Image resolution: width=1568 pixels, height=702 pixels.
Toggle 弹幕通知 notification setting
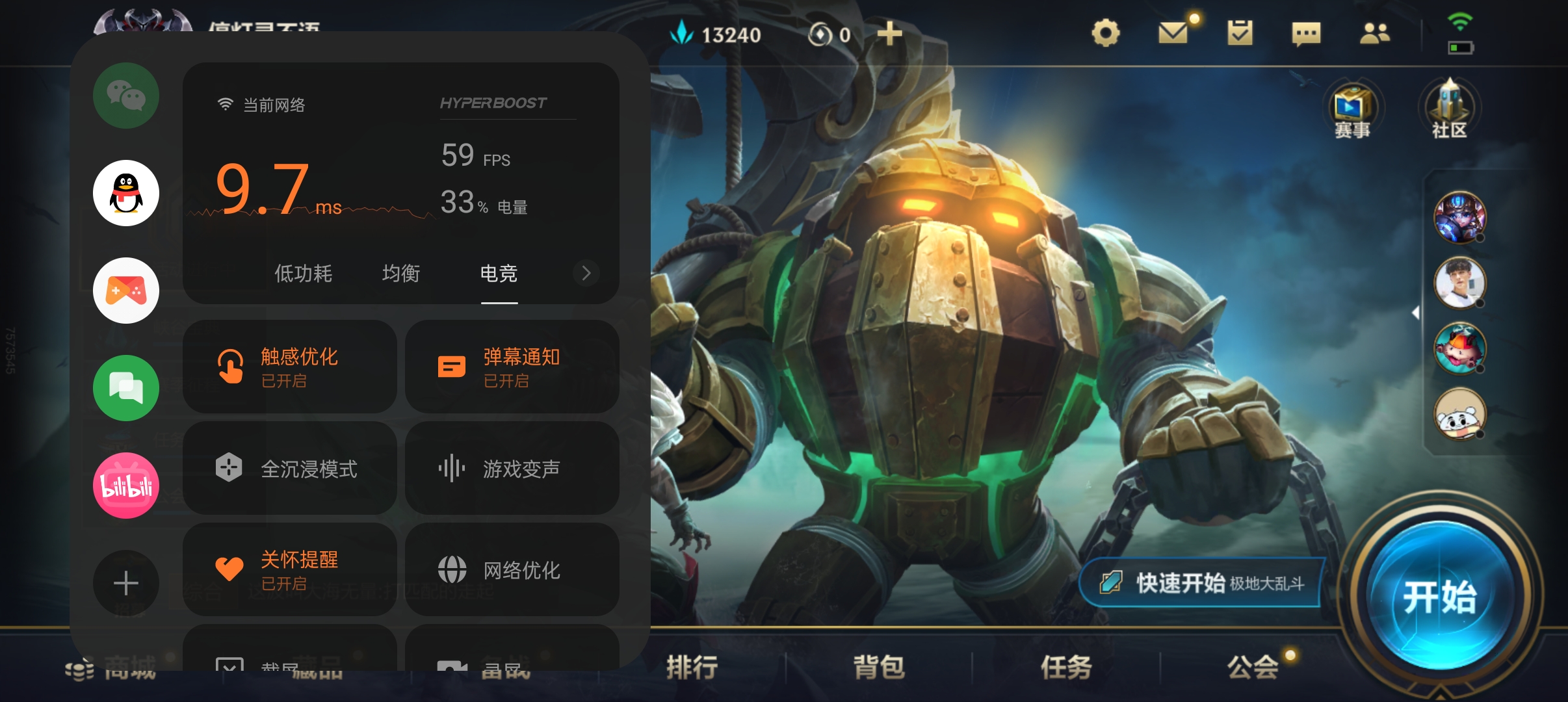[x=512, y=367]
